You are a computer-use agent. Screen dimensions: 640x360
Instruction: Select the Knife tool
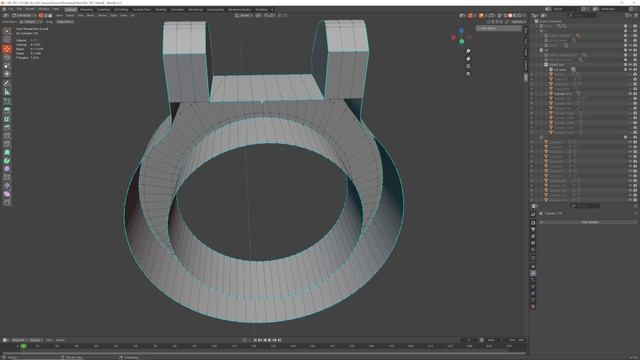click(x=7, y=144)
